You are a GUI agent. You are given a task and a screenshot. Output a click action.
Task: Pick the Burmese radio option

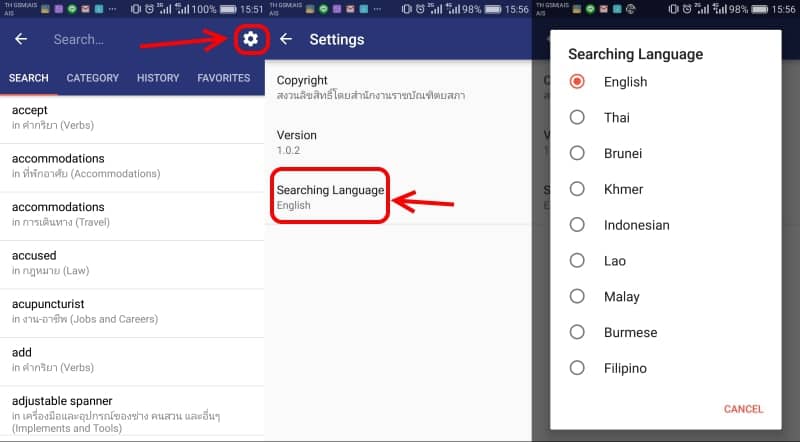577,332
